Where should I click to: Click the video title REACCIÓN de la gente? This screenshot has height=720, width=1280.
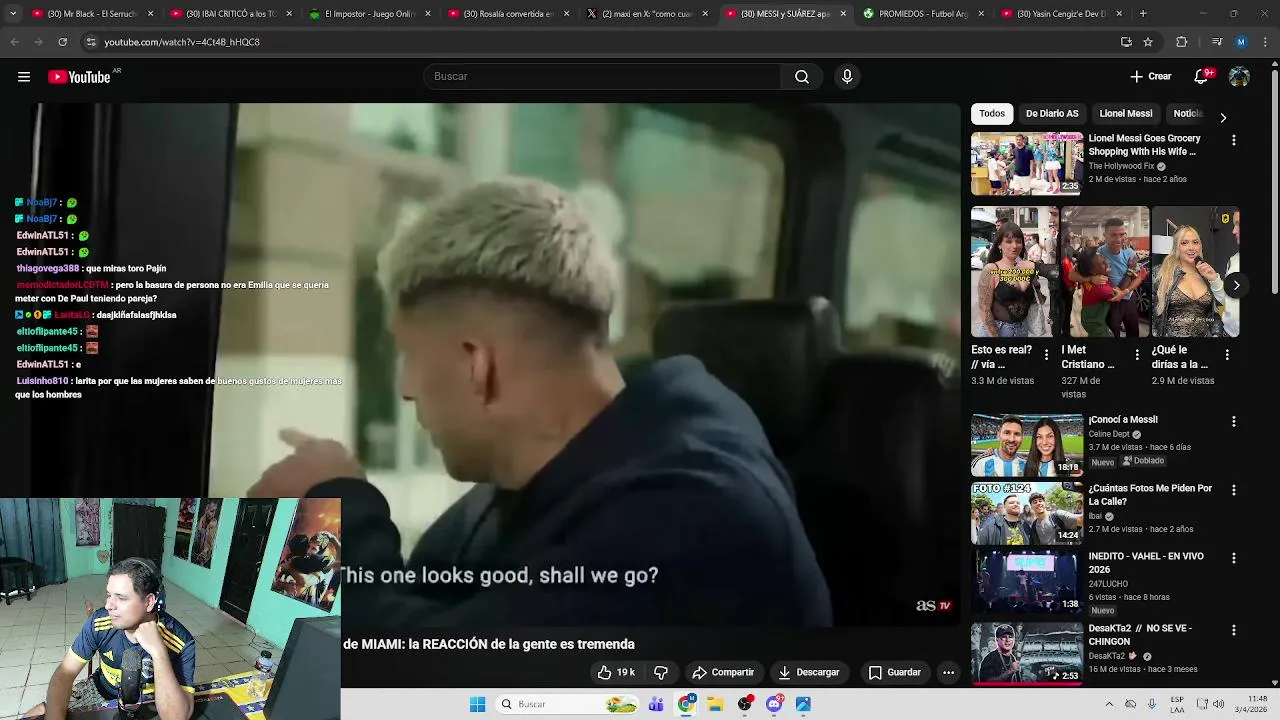point(489,644)
